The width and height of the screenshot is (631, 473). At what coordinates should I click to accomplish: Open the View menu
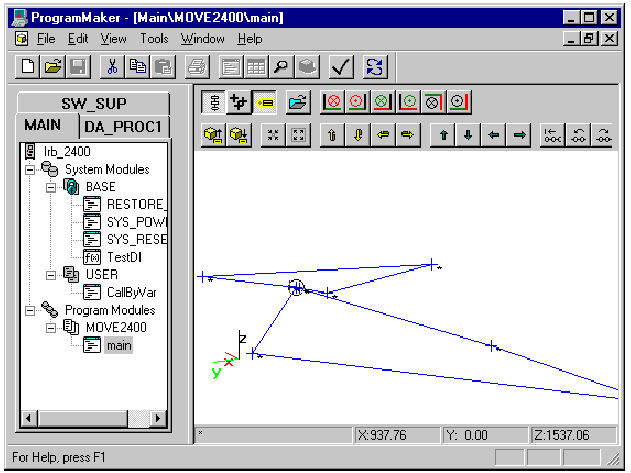(x=113, y=39)
